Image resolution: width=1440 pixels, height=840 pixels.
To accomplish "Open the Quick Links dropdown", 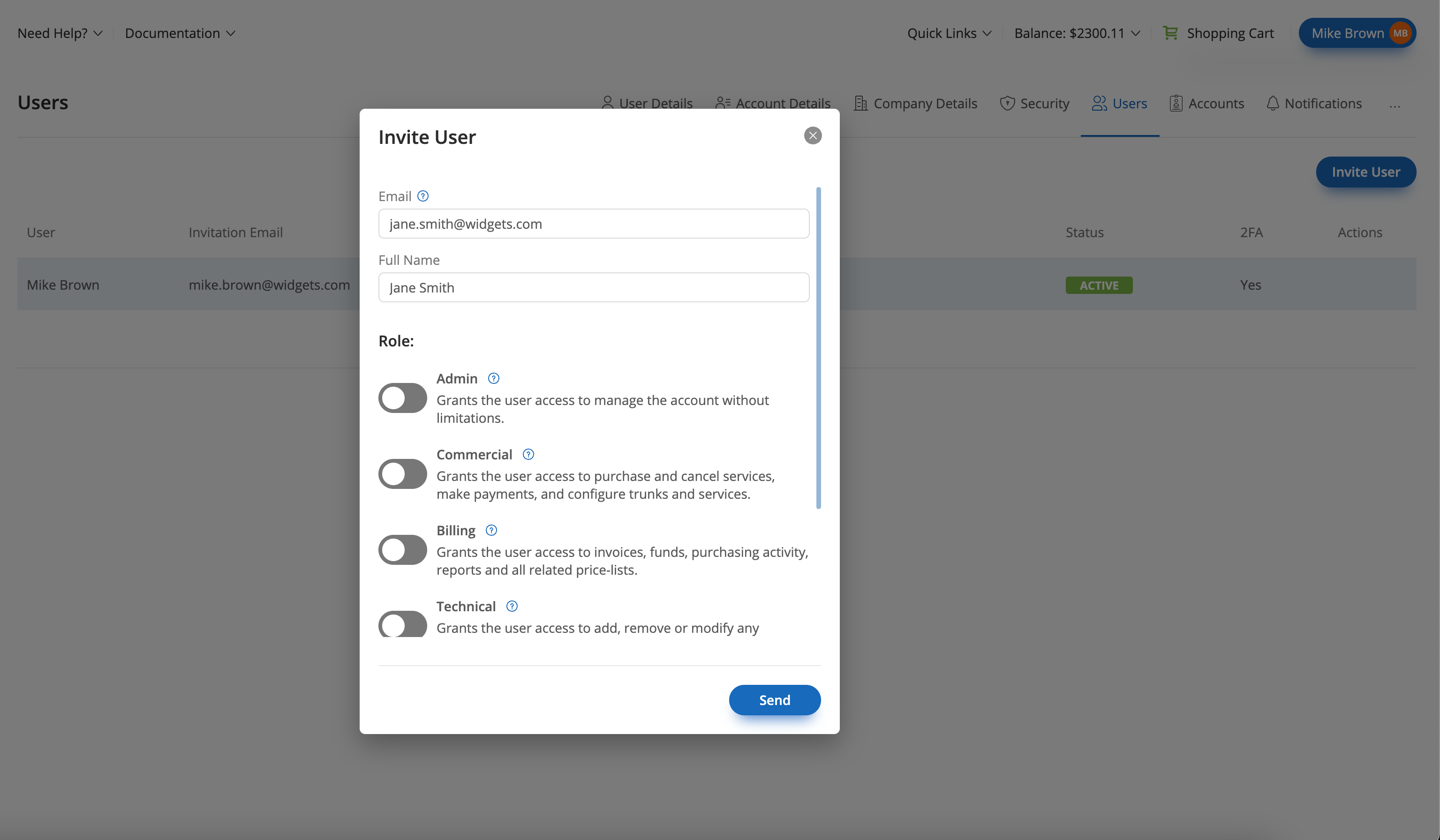I will pos(949,33).
